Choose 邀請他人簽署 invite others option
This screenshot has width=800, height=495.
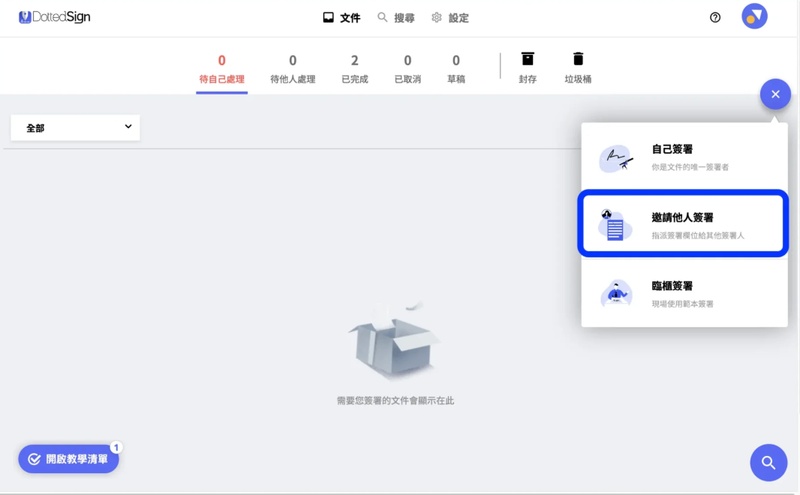pos(683,224)
